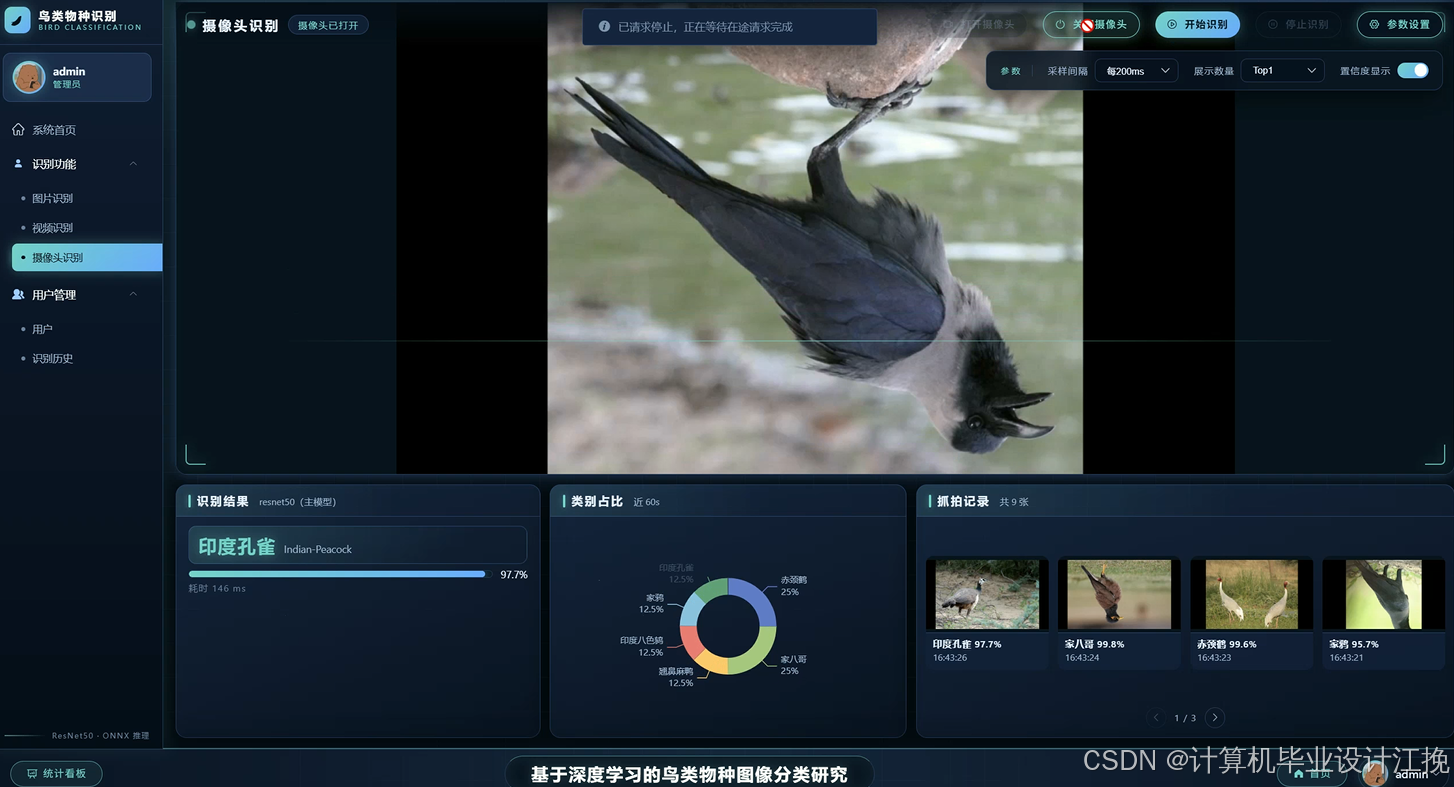Click the play icon in 开始识别
The height and width of the screenshot is (787, 1454).
pyautogui.click(x=1172, y=24)
